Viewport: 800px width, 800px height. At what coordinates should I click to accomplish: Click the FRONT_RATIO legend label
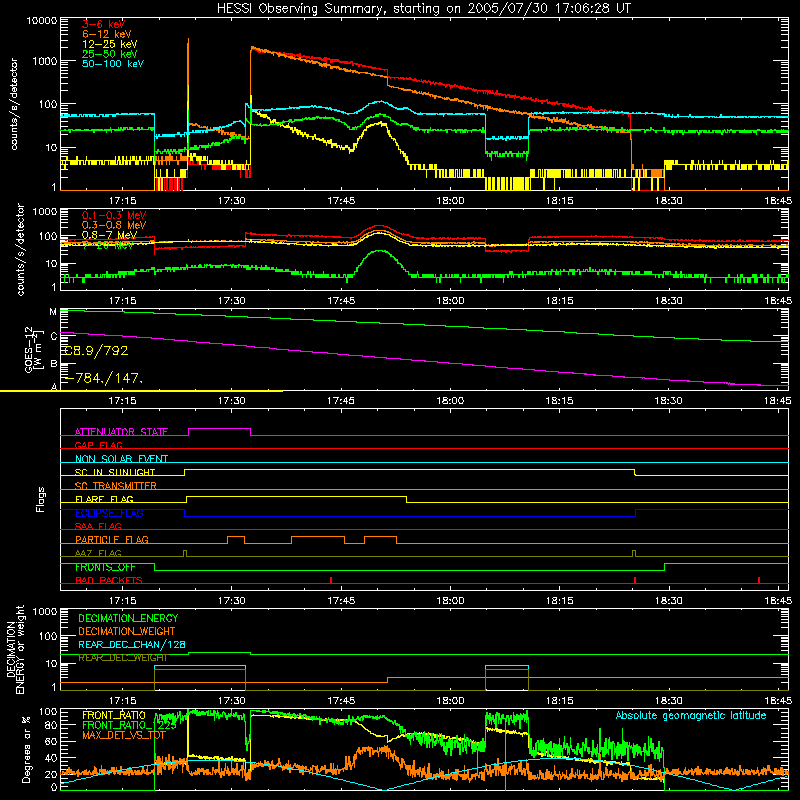click(113, 716)
